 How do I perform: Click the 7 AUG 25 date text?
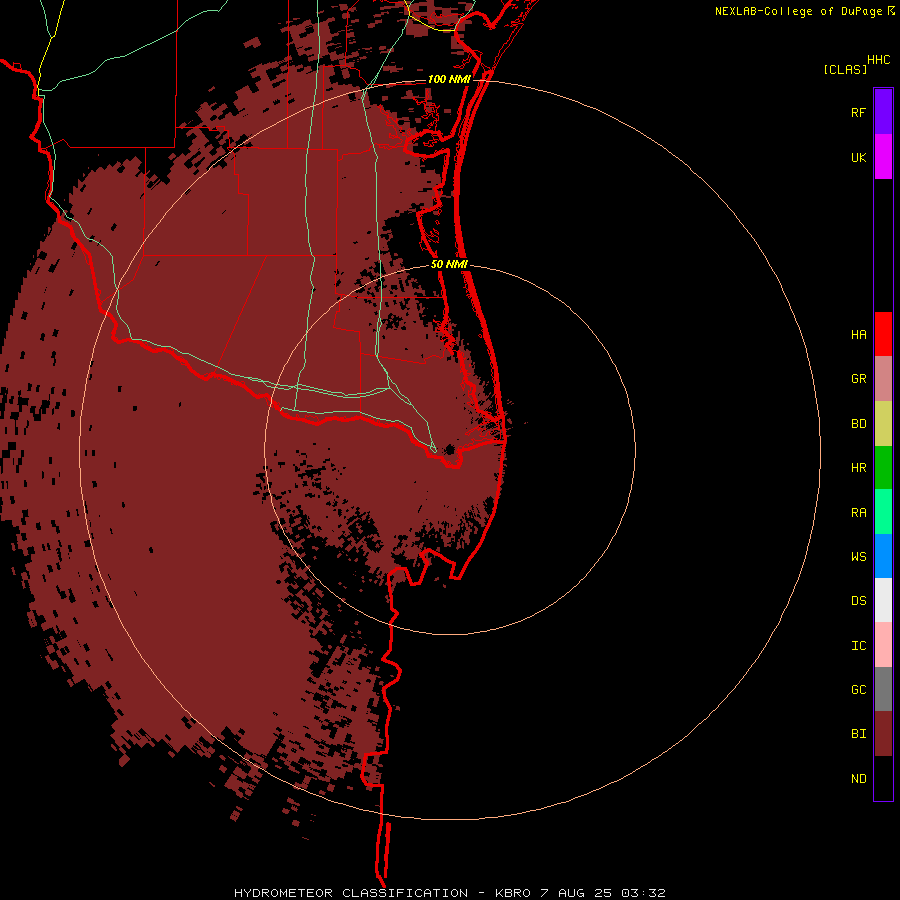(x=578, y=893)
